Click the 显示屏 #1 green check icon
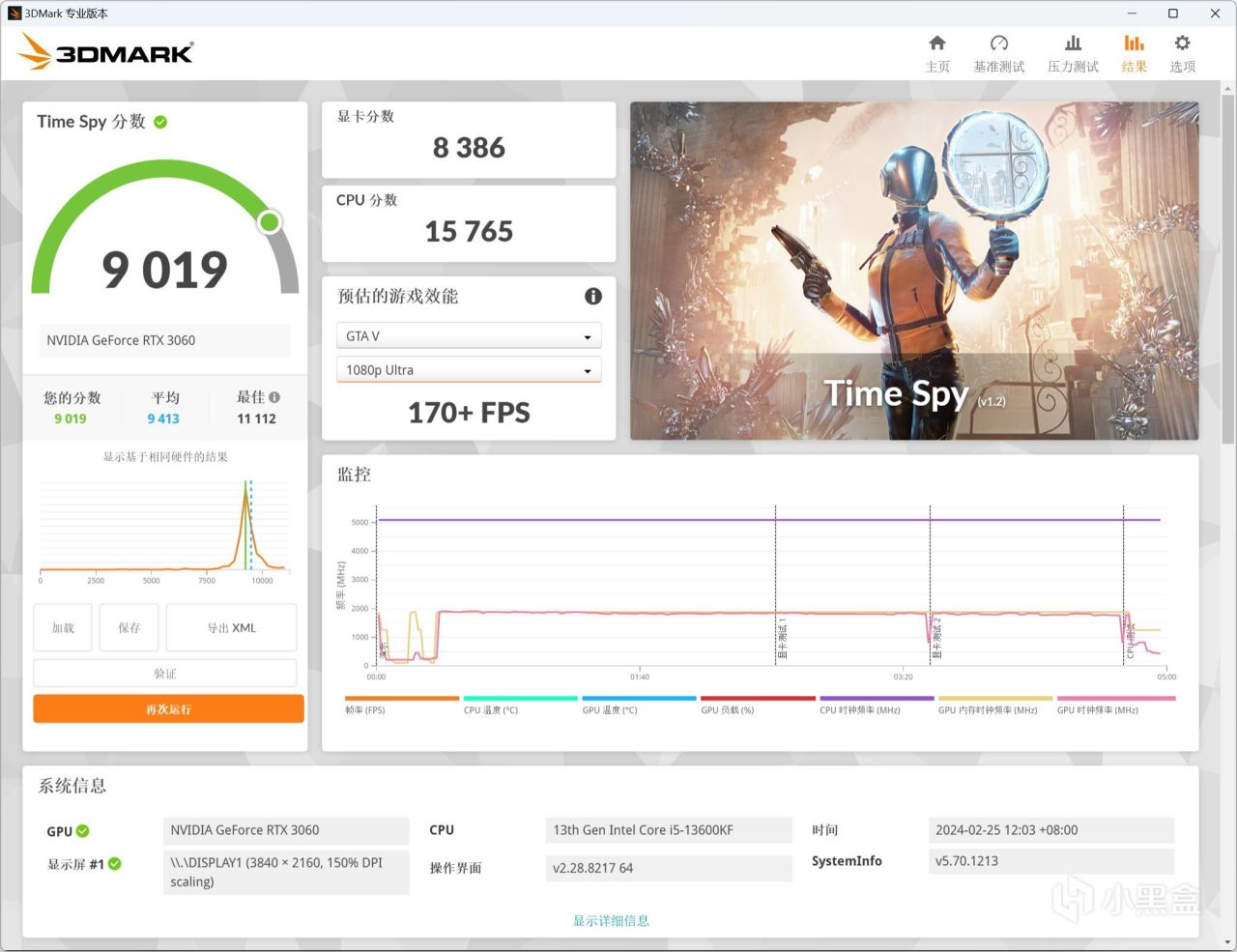This screenshot has width=1237, height=952. coord(115,864)
